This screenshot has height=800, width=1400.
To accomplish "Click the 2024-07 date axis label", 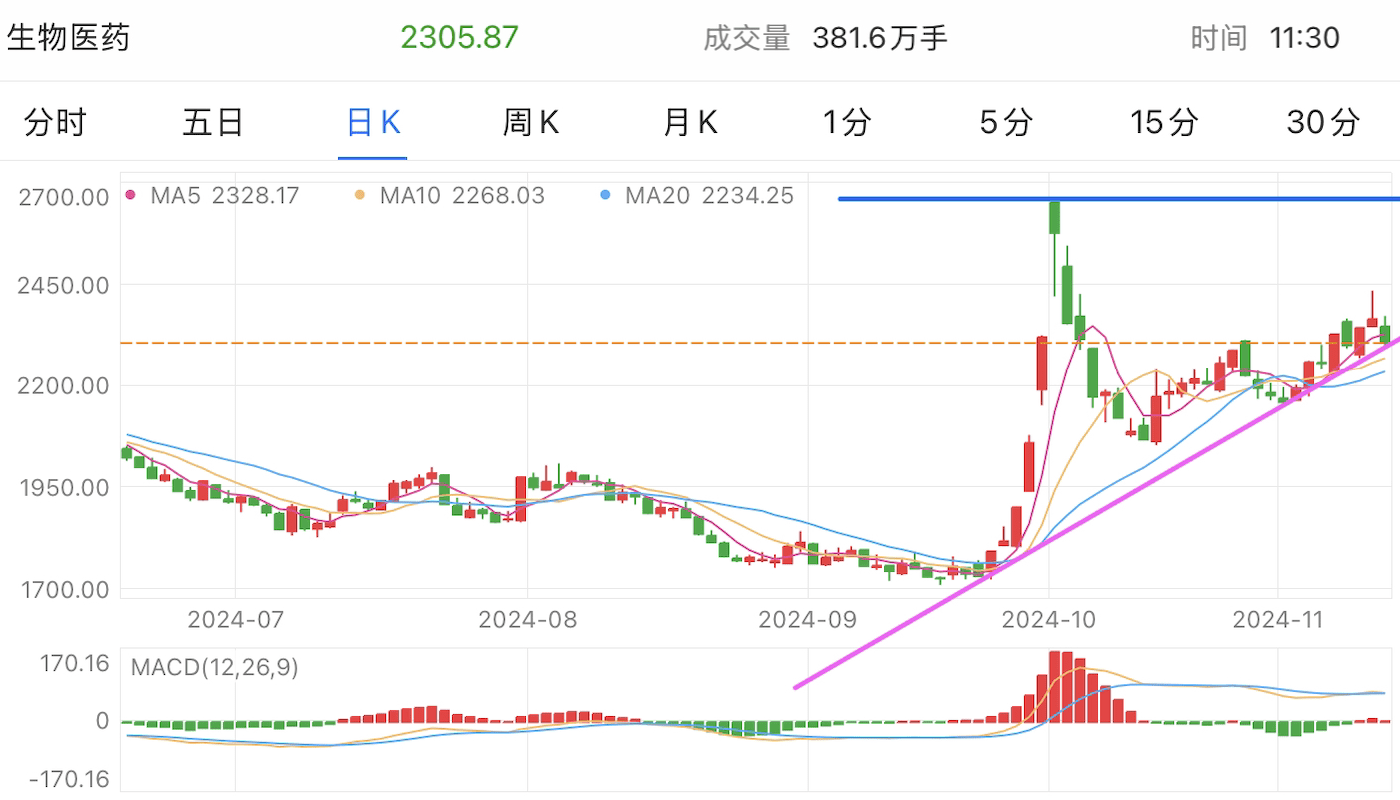I will (x=236, y=620).
